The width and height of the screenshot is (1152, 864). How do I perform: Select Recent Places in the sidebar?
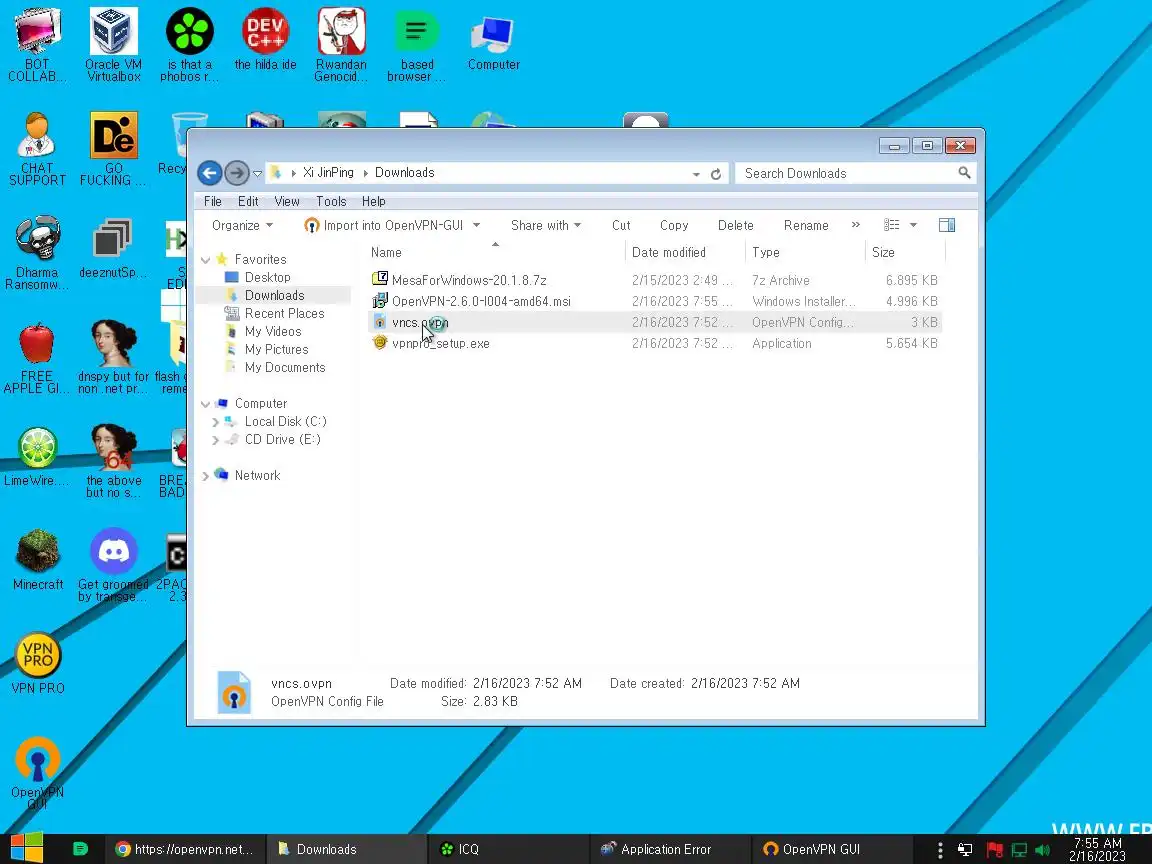click(x=284, y=314)
